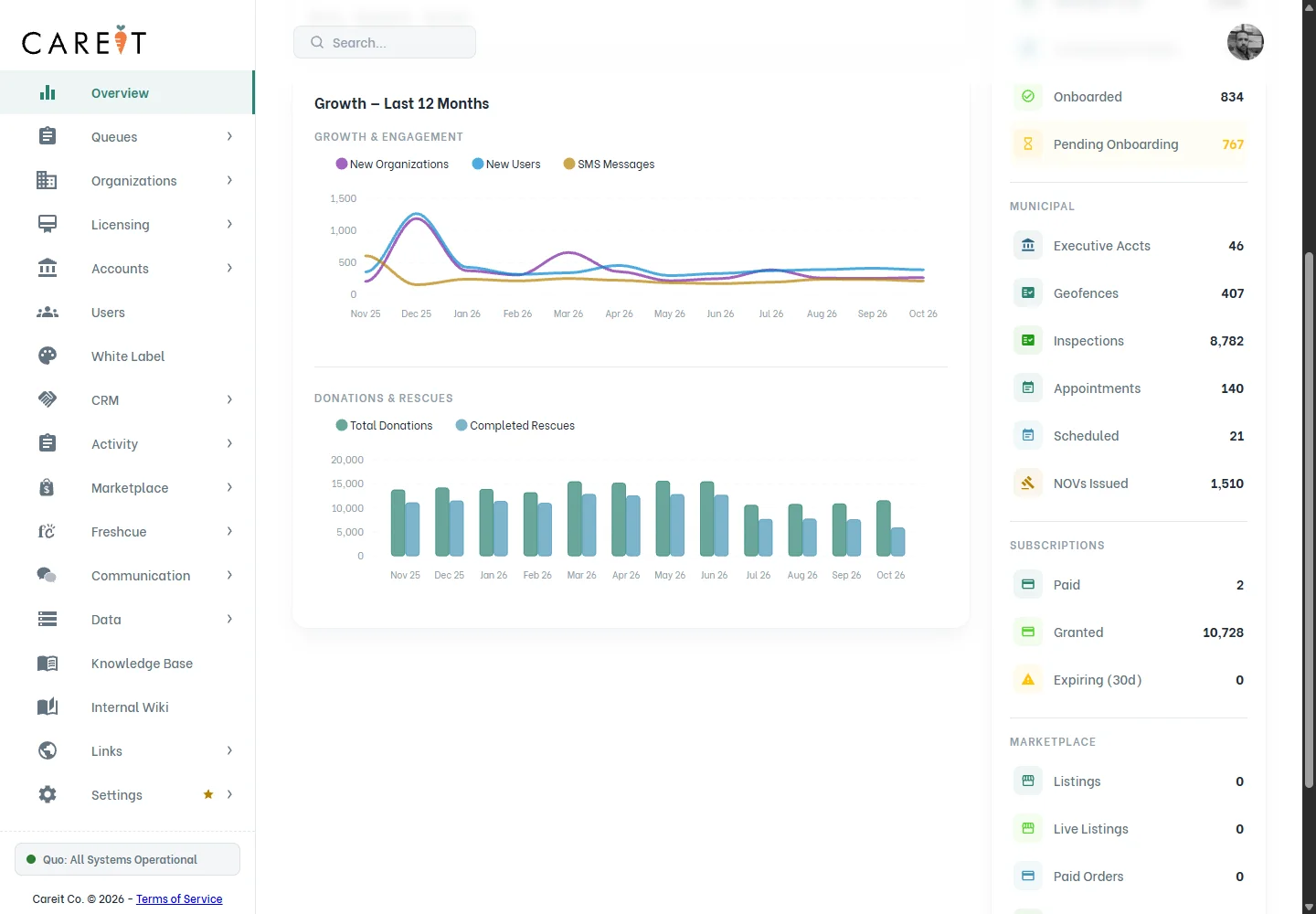Click the Freshcue logo icon

click(47, 531)
